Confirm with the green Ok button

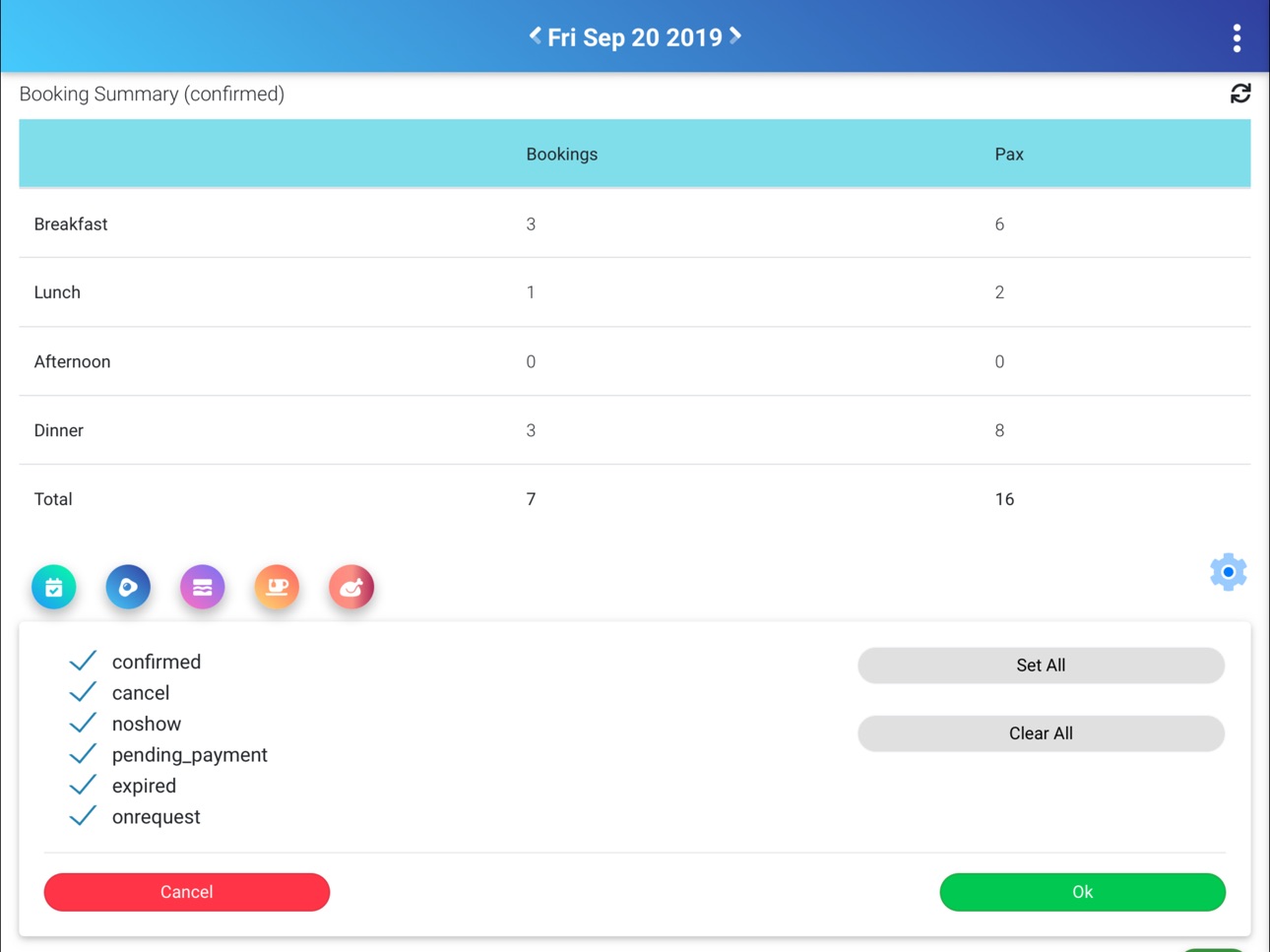coord(1082,892)
